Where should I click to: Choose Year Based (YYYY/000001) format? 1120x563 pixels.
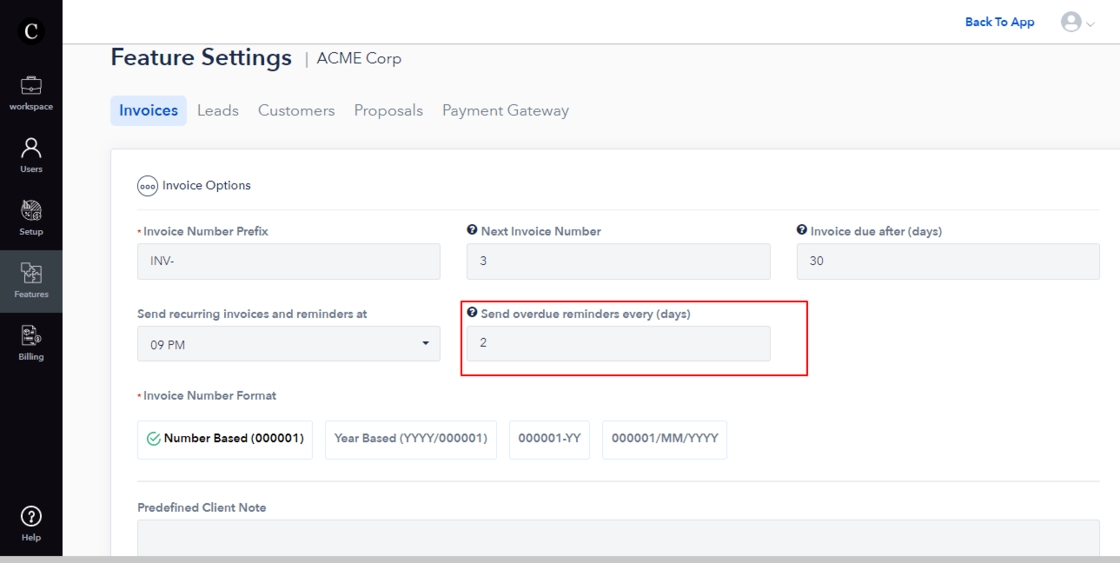[410, 438]
